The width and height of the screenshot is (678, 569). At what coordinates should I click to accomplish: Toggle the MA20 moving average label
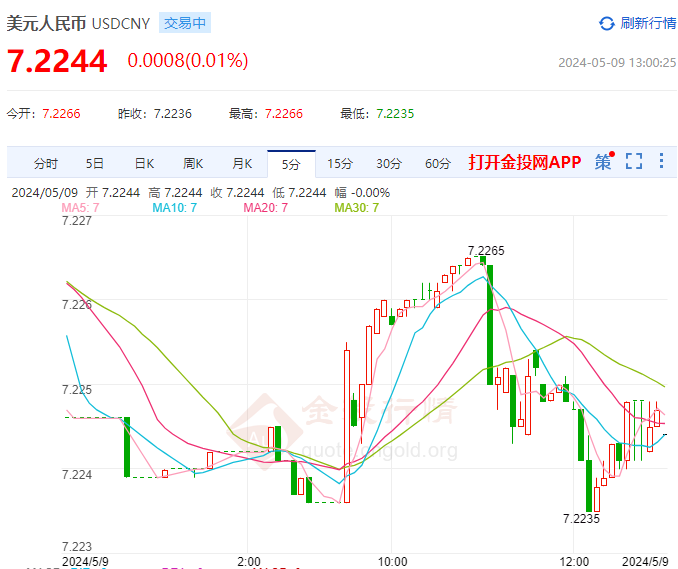pos(265,207)
